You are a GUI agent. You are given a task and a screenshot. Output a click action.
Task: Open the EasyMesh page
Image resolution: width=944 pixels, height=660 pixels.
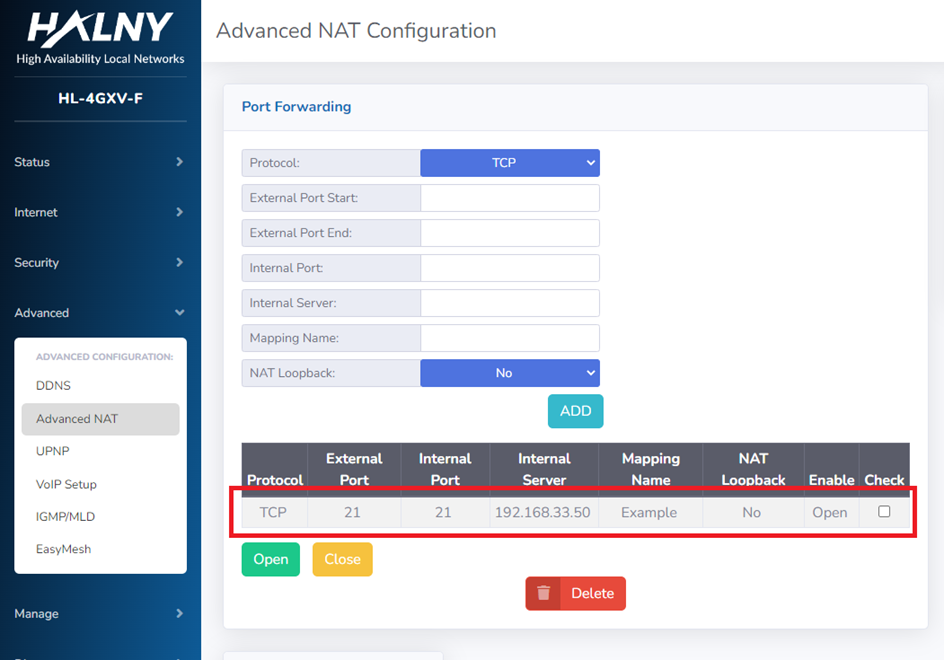[63, 549]
